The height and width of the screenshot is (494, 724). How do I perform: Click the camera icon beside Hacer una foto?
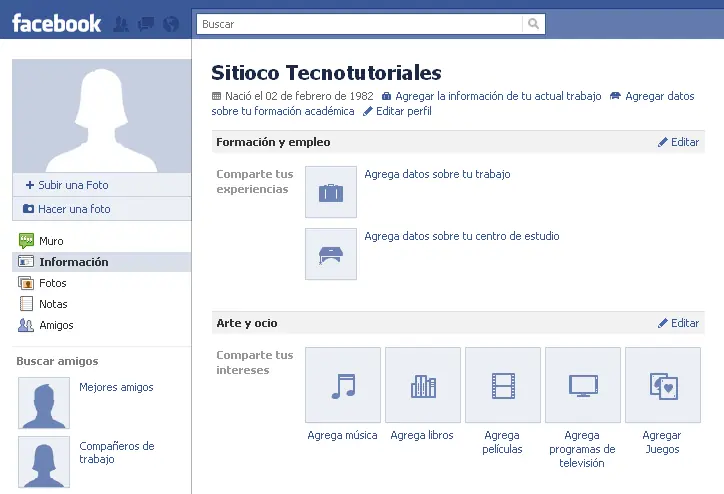[x=28, y=209]
